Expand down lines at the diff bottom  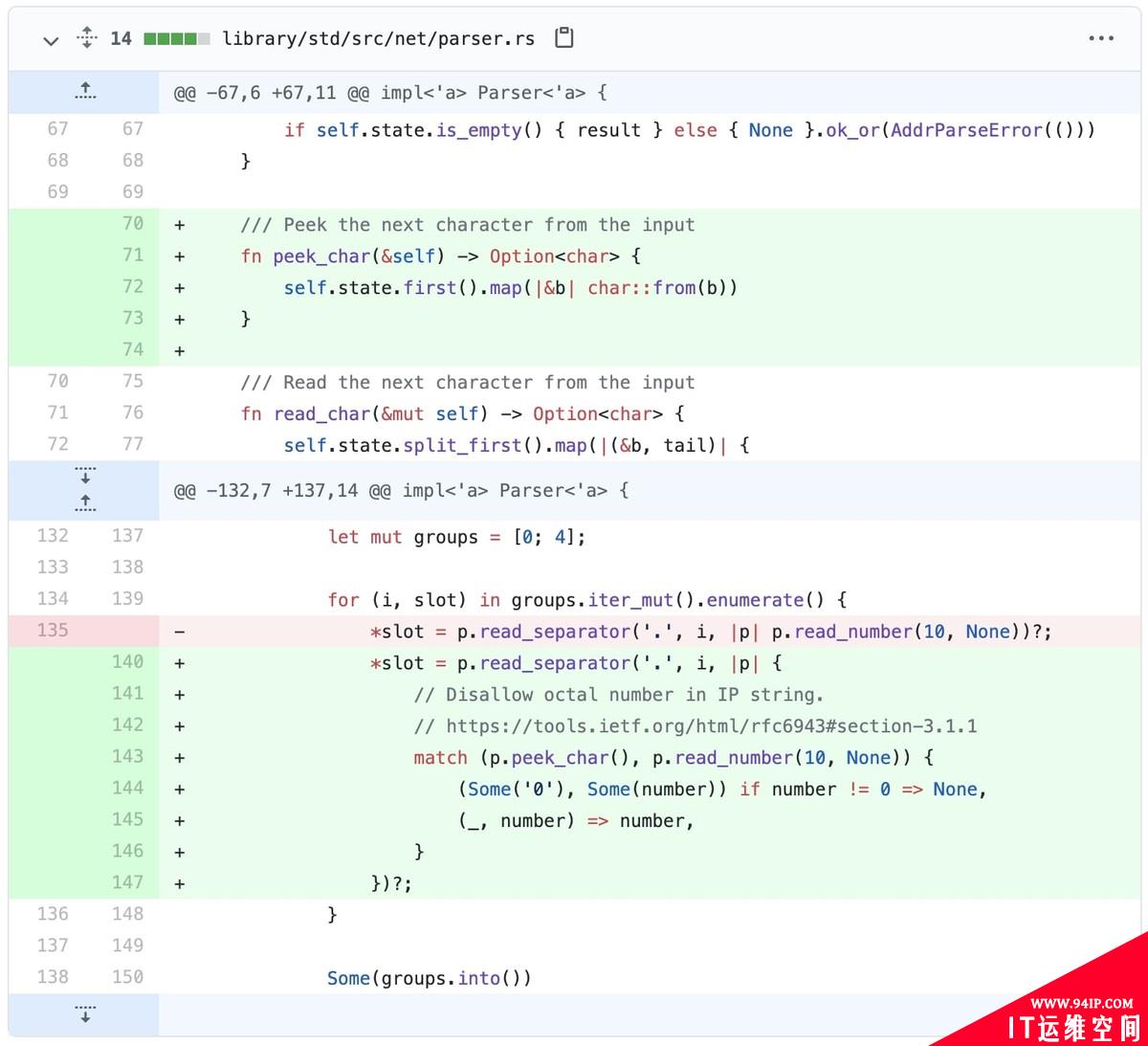85,1013
